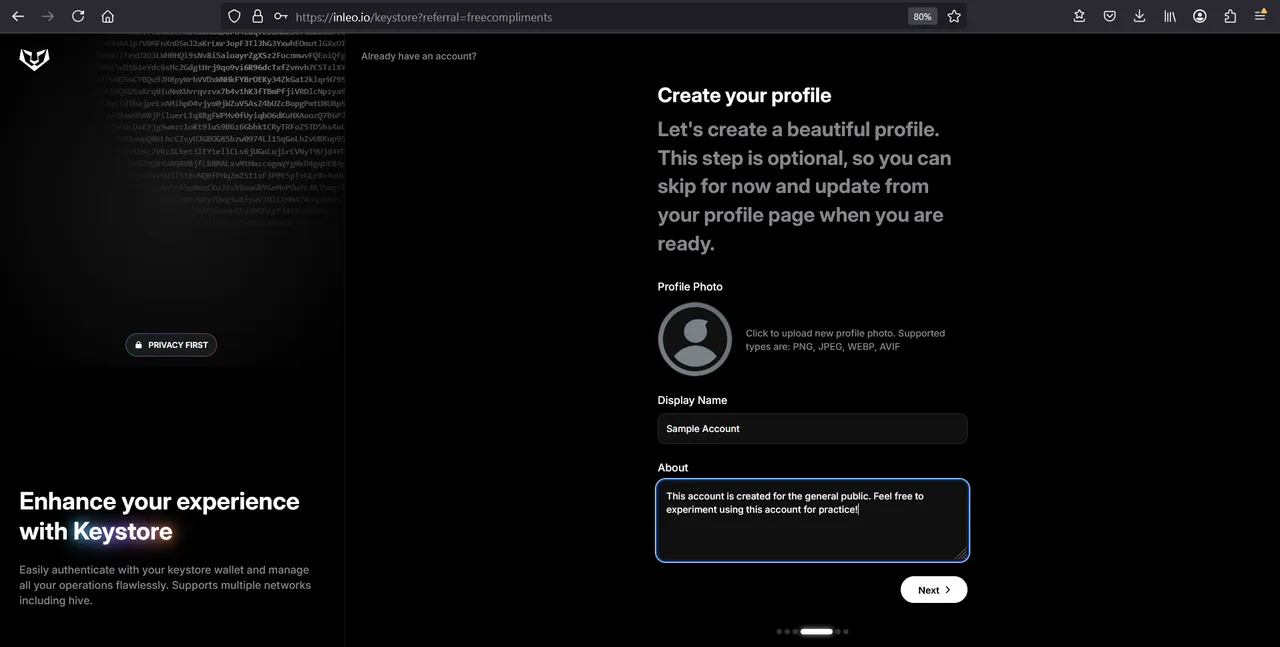Reload the current page
Viewport: 1280px width, 647px height.
click(x=78, y=16)
